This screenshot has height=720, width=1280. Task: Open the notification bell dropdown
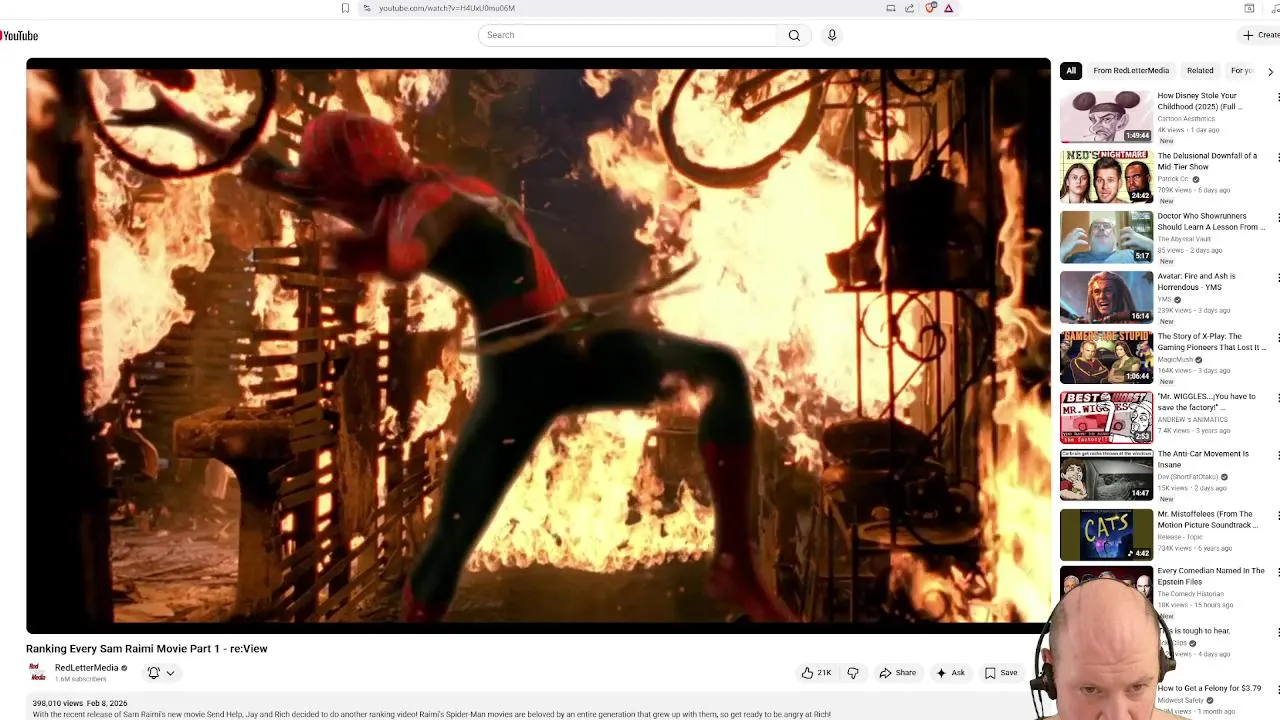click(x=161, y=673)
